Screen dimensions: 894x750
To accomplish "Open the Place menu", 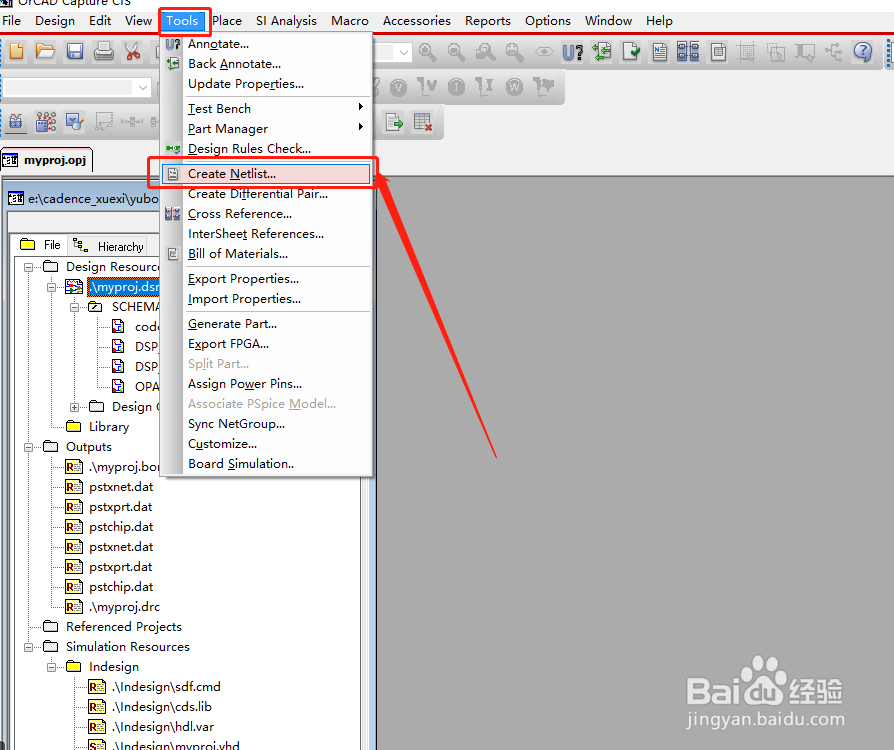I will (227, 21).
